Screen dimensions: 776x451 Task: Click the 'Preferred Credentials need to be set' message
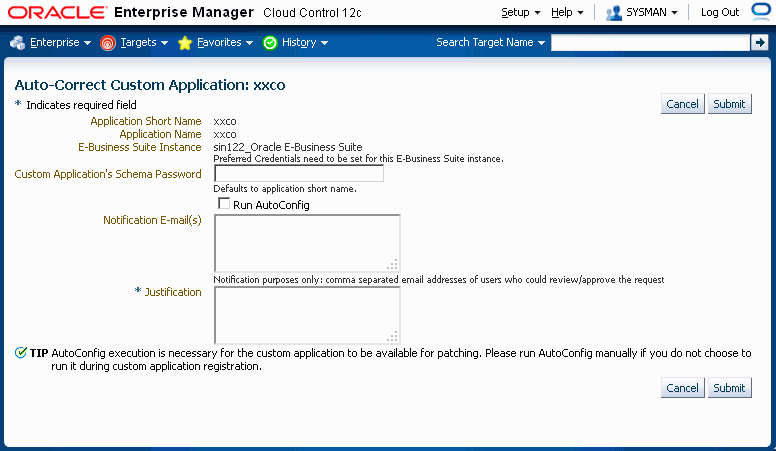tap(358, 159)
